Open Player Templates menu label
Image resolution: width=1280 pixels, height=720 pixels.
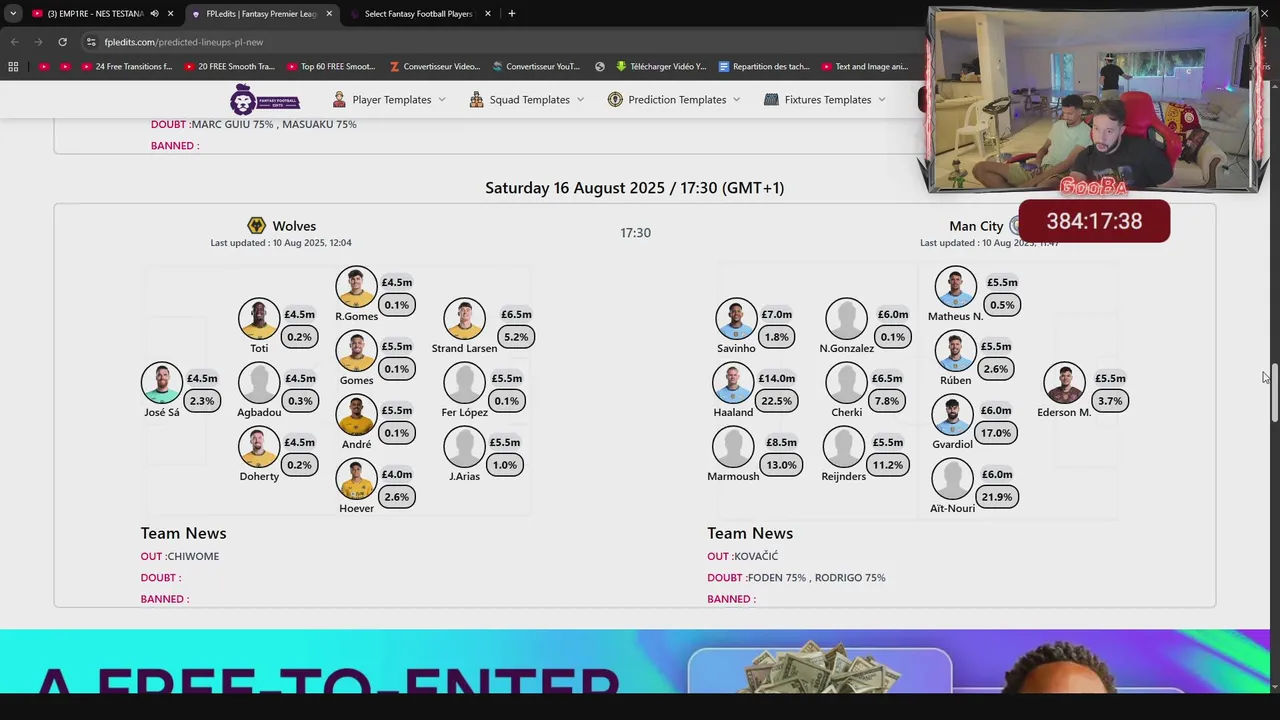click(x=392, y=100)
